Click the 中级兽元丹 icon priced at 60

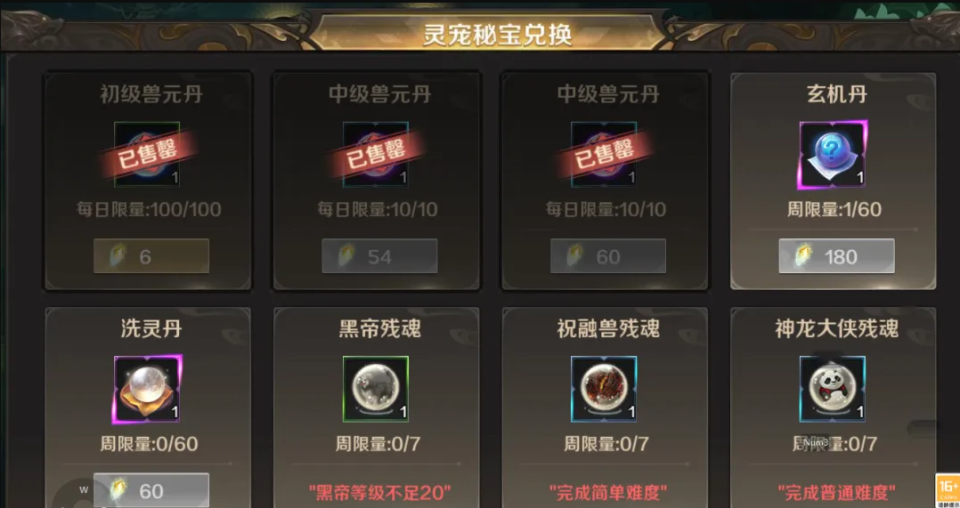(x=604, y=154)
